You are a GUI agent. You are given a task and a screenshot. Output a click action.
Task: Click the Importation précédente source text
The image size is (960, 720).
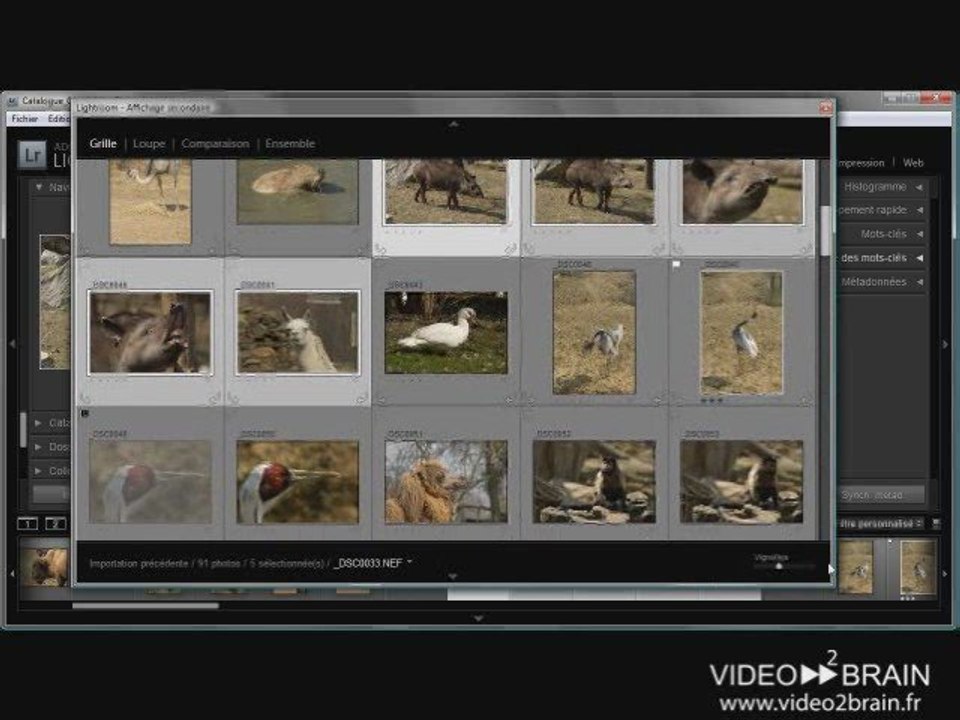[138, 563]
